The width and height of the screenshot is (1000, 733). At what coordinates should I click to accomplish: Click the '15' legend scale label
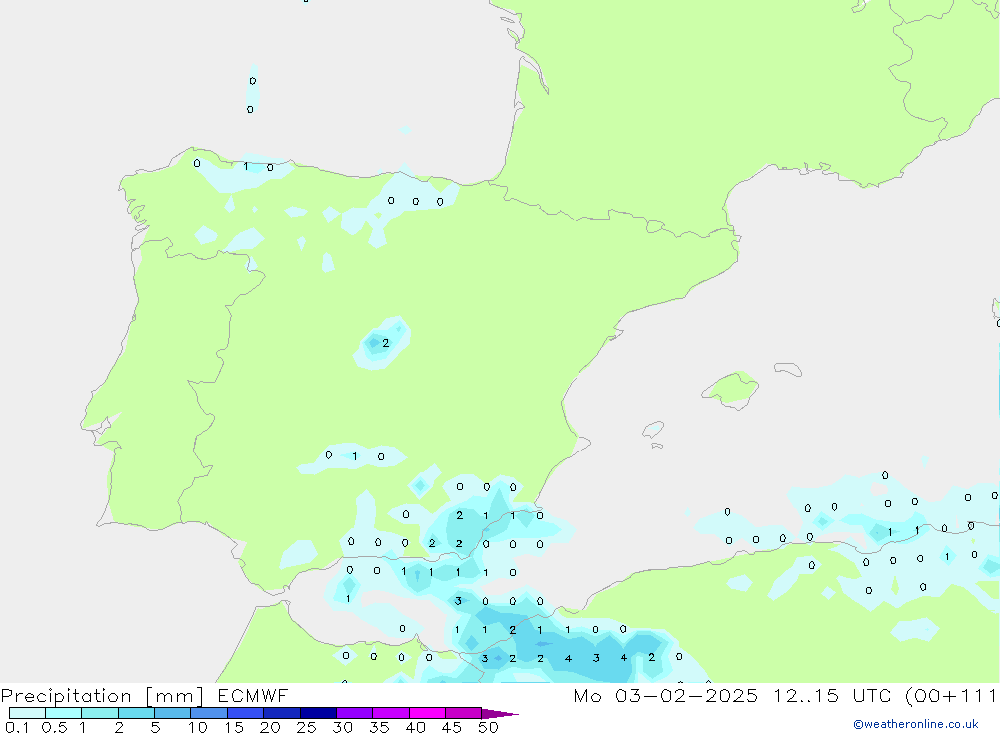click(x=234, y=727)
